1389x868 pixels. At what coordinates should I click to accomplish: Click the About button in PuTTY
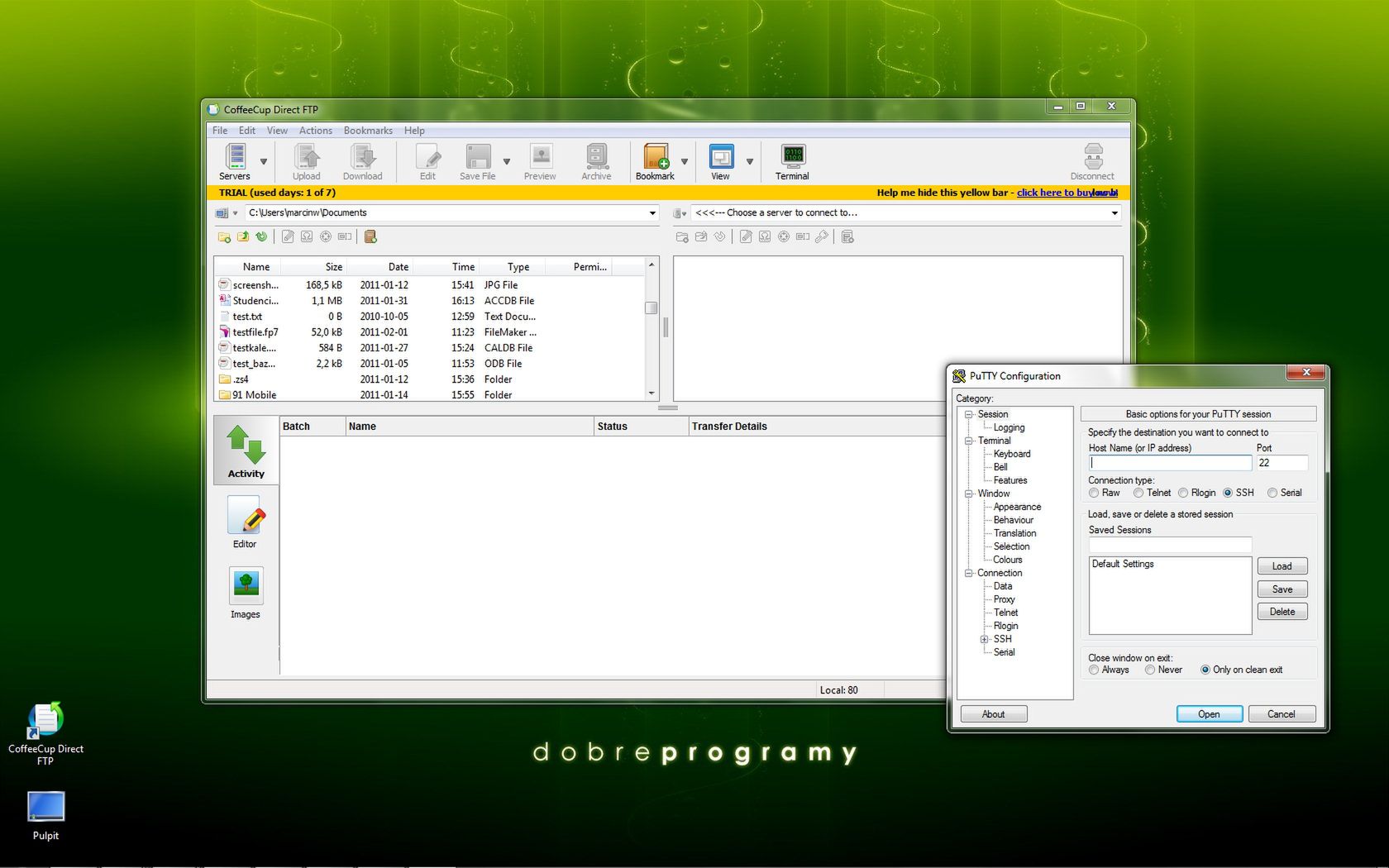[994, 714]
